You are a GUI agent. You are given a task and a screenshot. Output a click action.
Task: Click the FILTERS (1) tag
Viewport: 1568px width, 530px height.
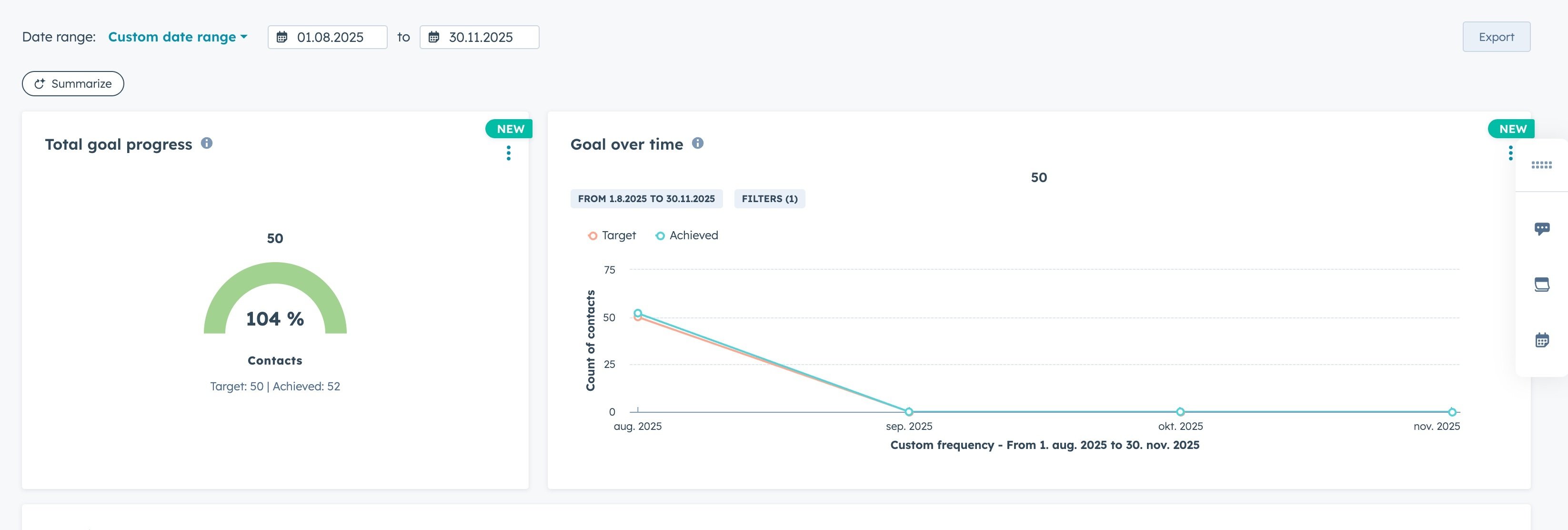click(x=769, y=199)
